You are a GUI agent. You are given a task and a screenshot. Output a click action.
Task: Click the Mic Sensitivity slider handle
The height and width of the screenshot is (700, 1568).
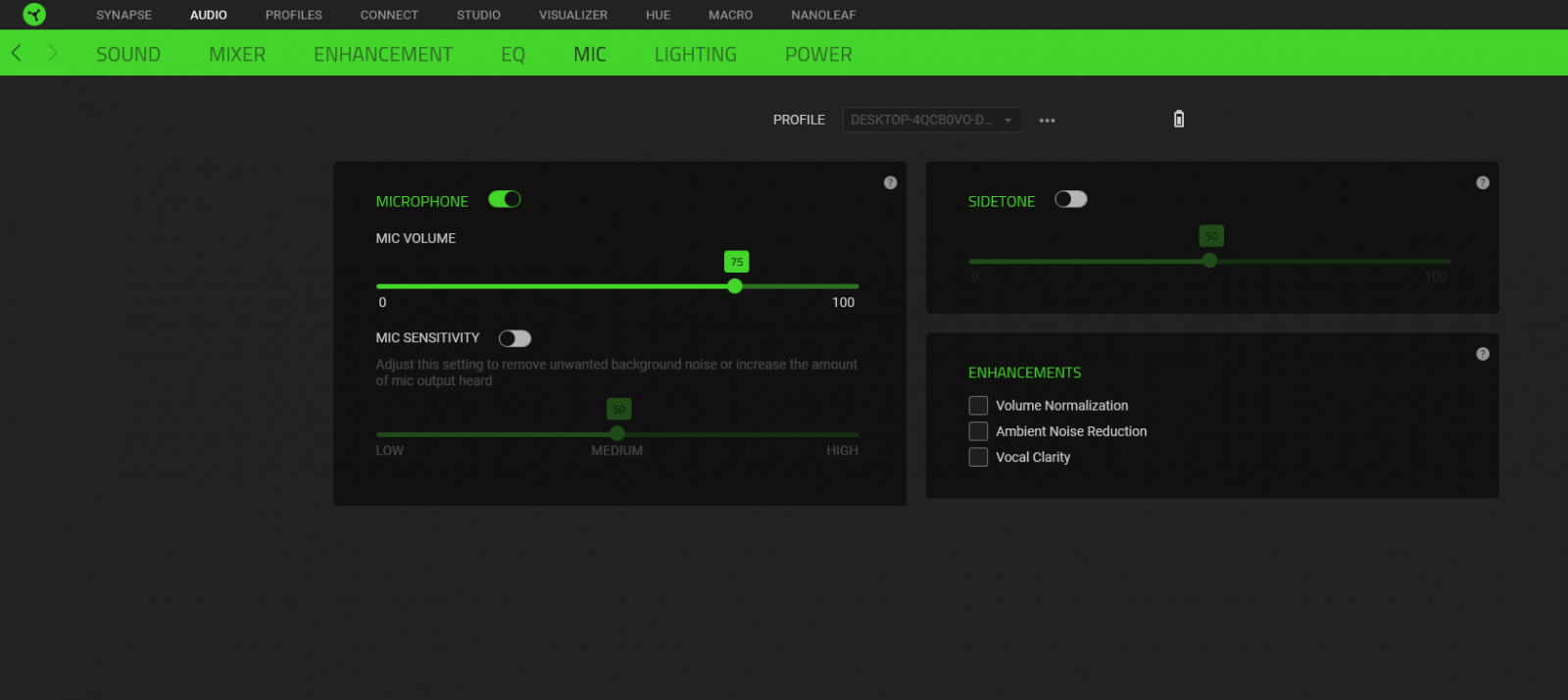point(617,433)
